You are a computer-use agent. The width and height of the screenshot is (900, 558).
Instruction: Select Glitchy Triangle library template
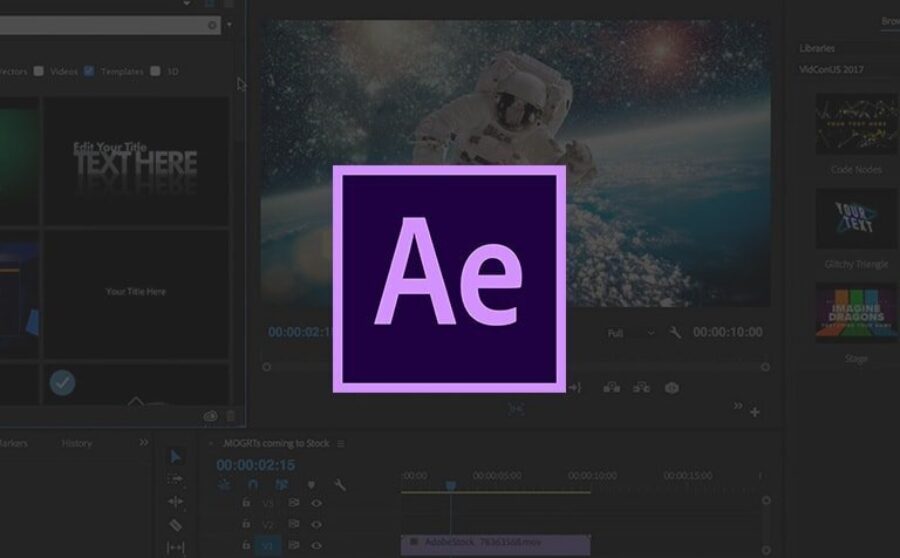point(857,219)
